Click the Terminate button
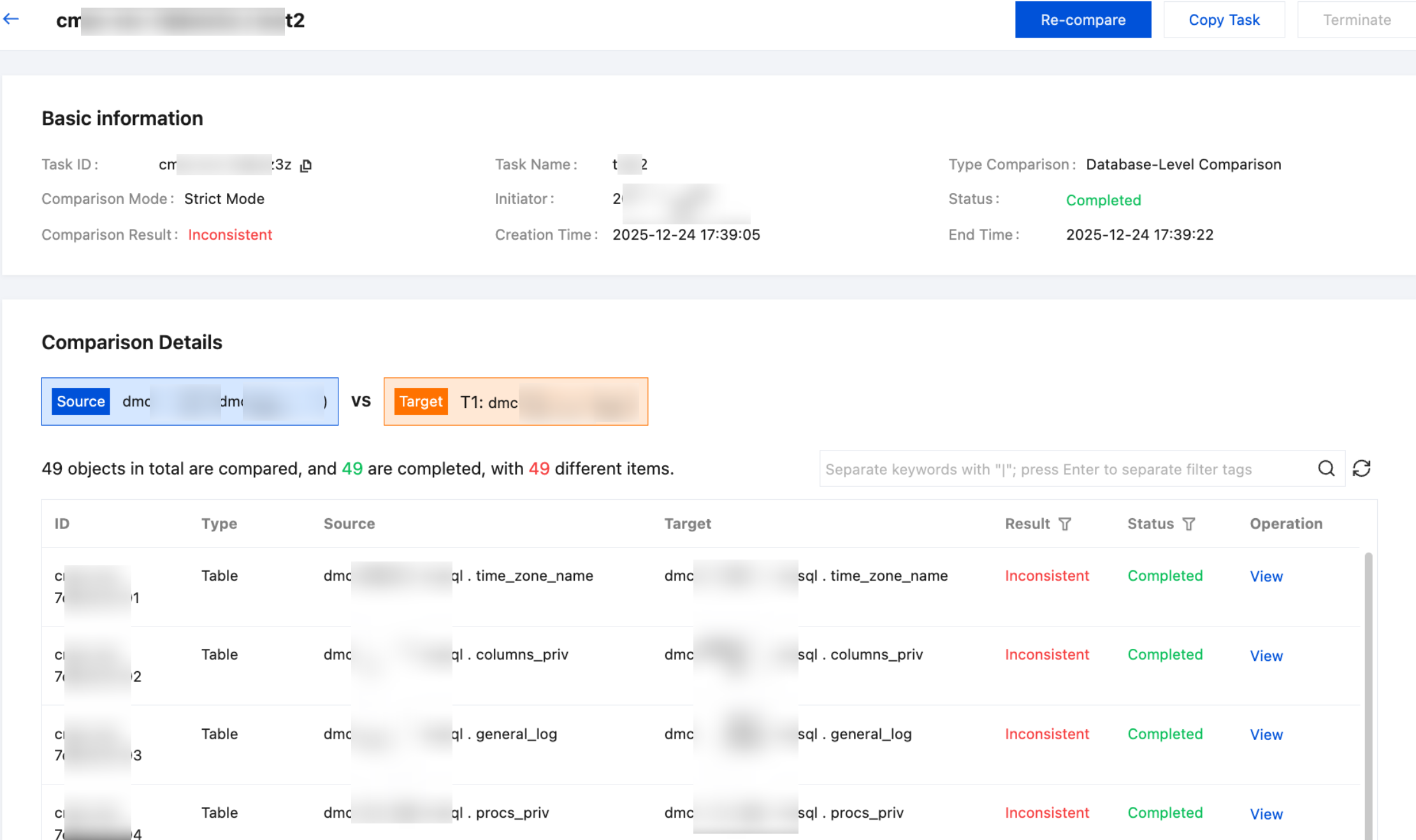 pyautogui.click(x=1356, y=20)
